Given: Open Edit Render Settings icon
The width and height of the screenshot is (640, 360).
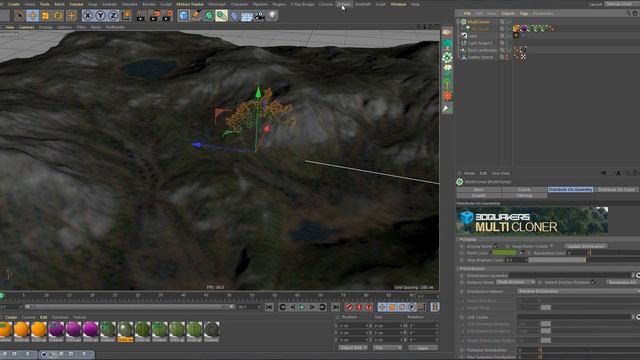Looking at the screenshot, I should [167, 16].
